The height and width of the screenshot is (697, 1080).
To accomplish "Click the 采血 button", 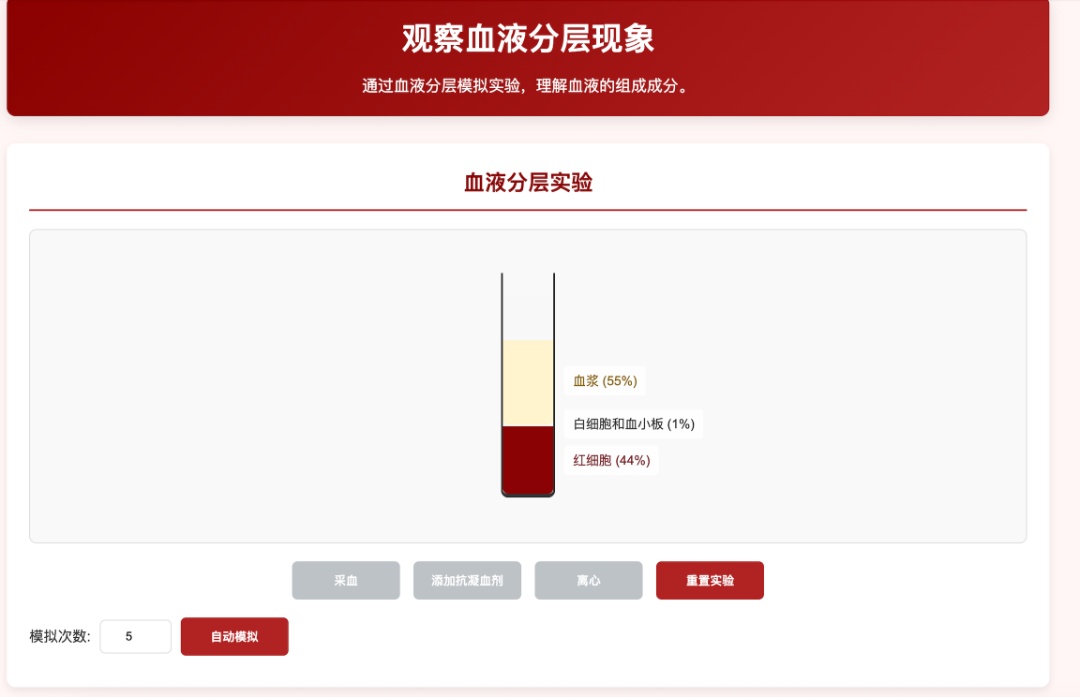I will click(x=345, y=580).
